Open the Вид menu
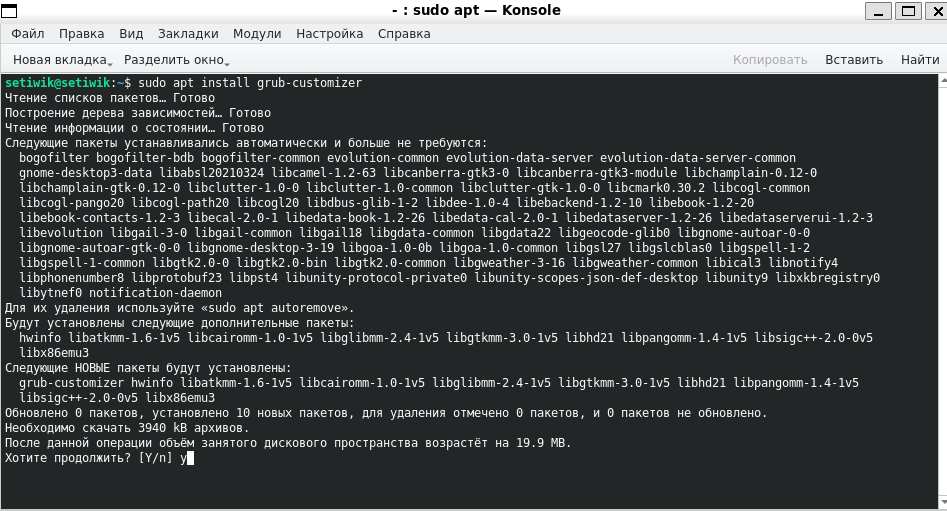 131,34
